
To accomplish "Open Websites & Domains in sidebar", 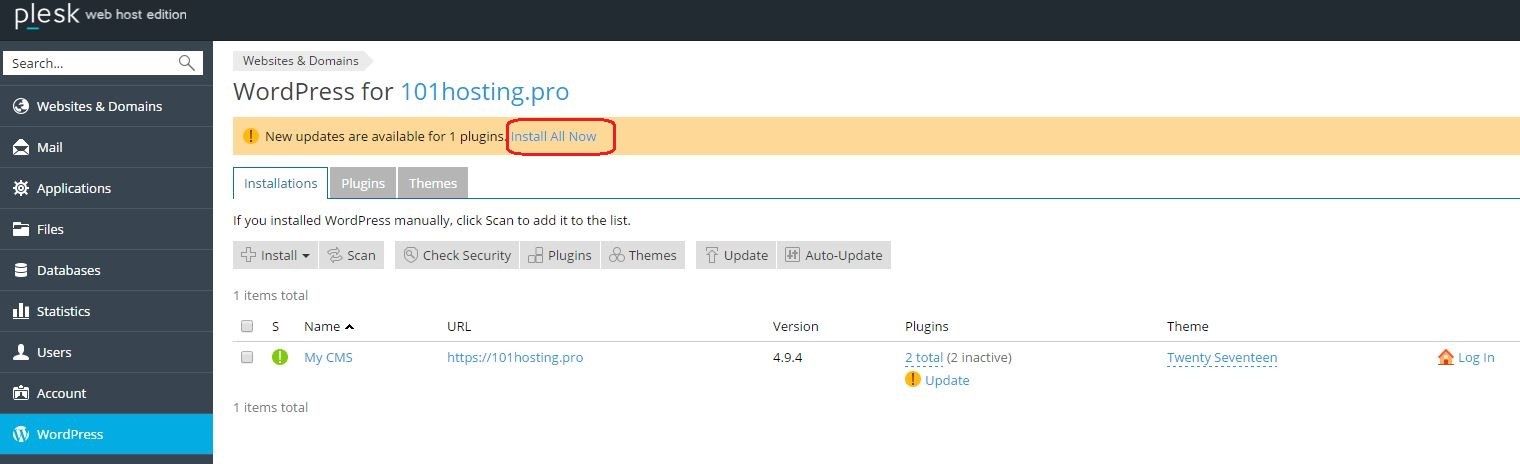I will pos(106,106).
